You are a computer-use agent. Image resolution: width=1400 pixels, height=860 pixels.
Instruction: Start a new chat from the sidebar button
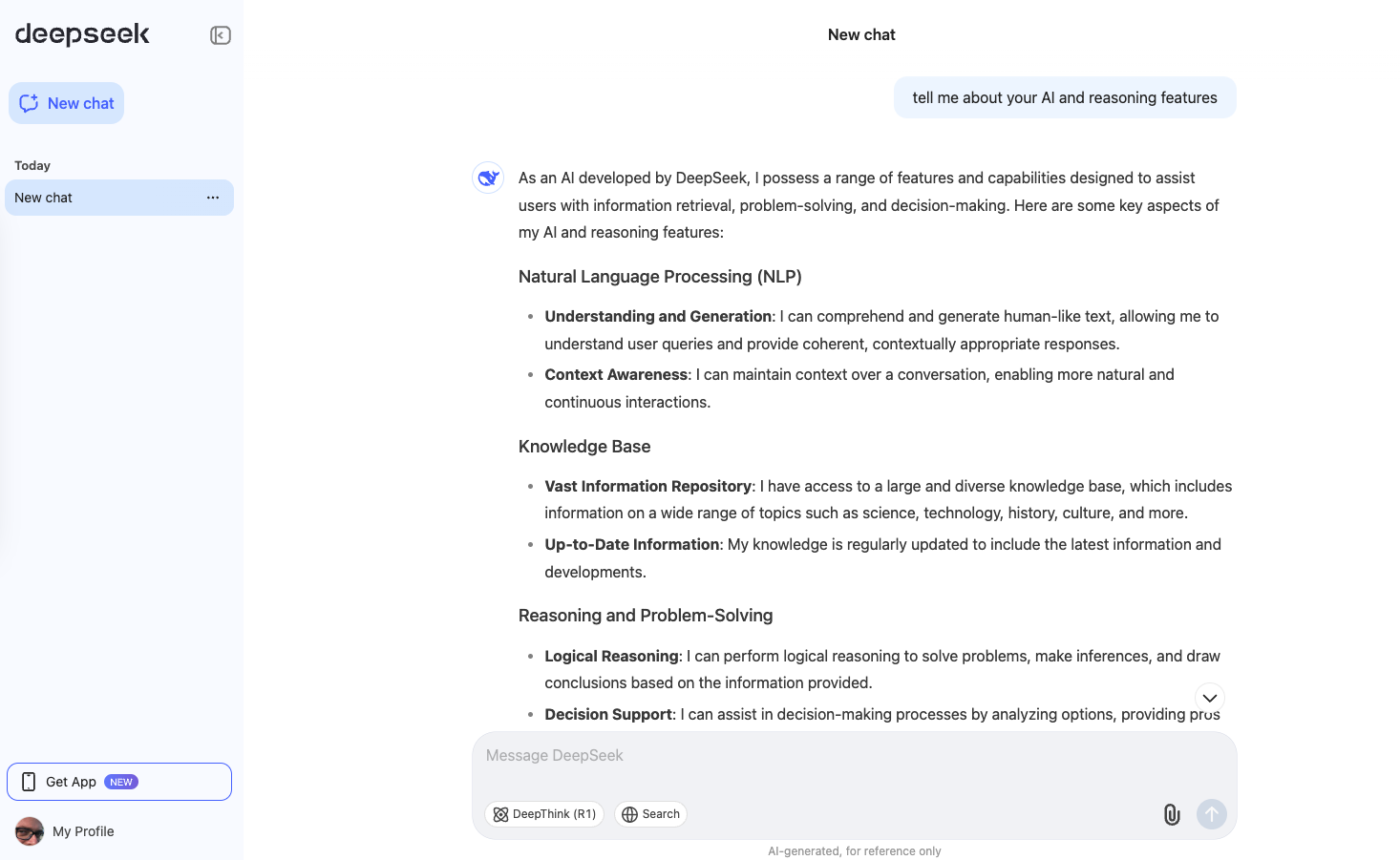(67, 103)
